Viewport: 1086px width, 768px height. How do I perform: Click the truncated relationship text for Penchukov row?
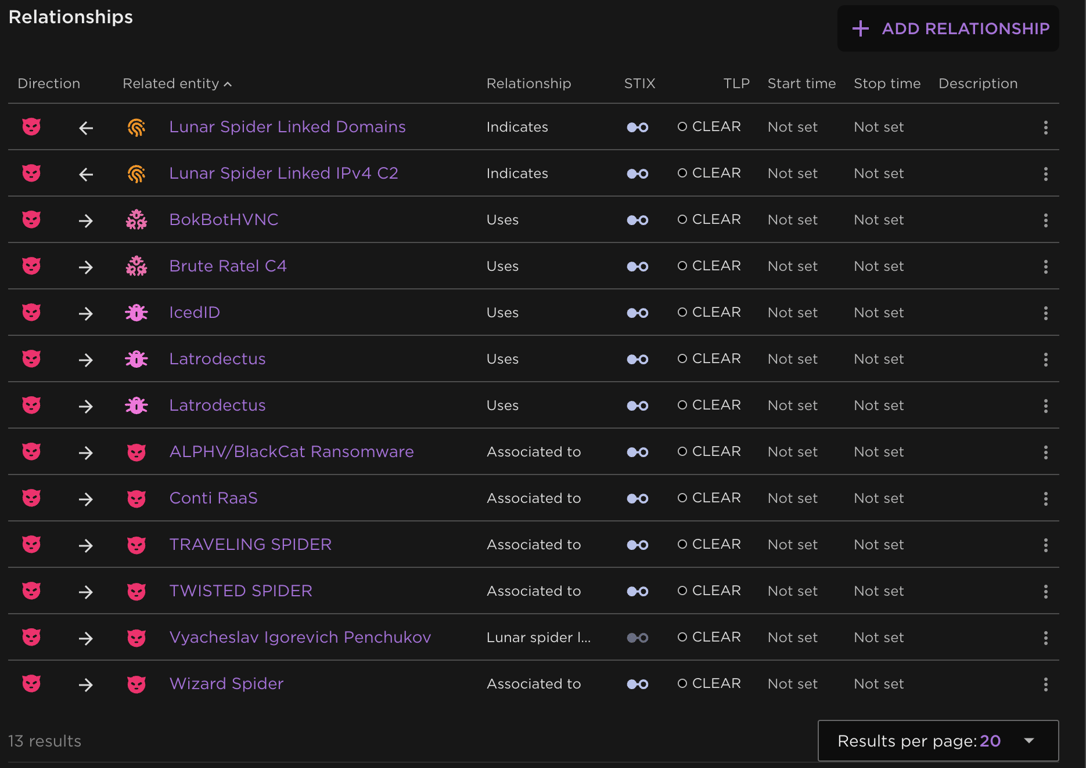point(538,638)
